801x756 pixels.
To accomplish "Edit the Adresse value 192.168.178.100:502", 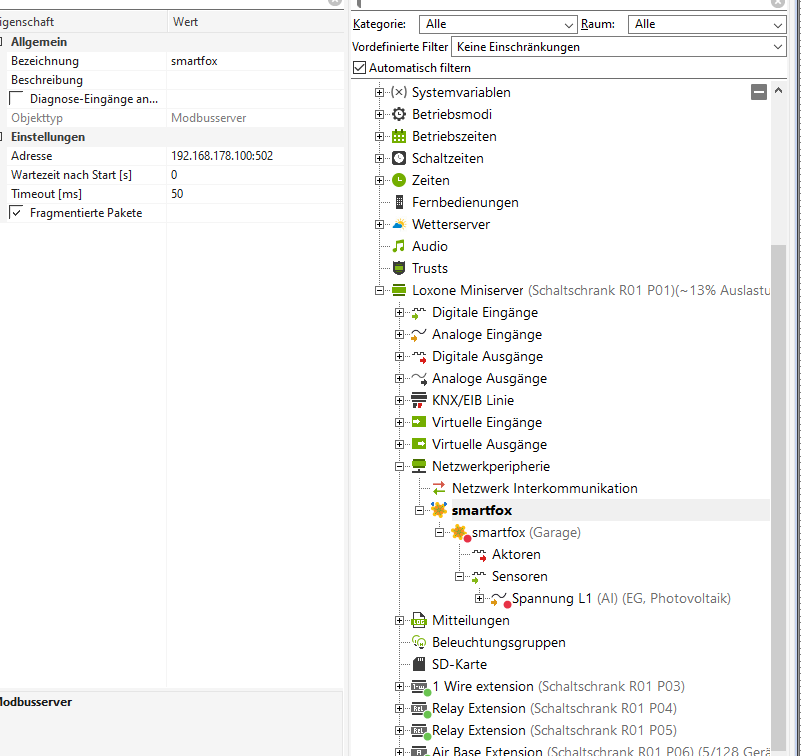I will coord(255,156).
